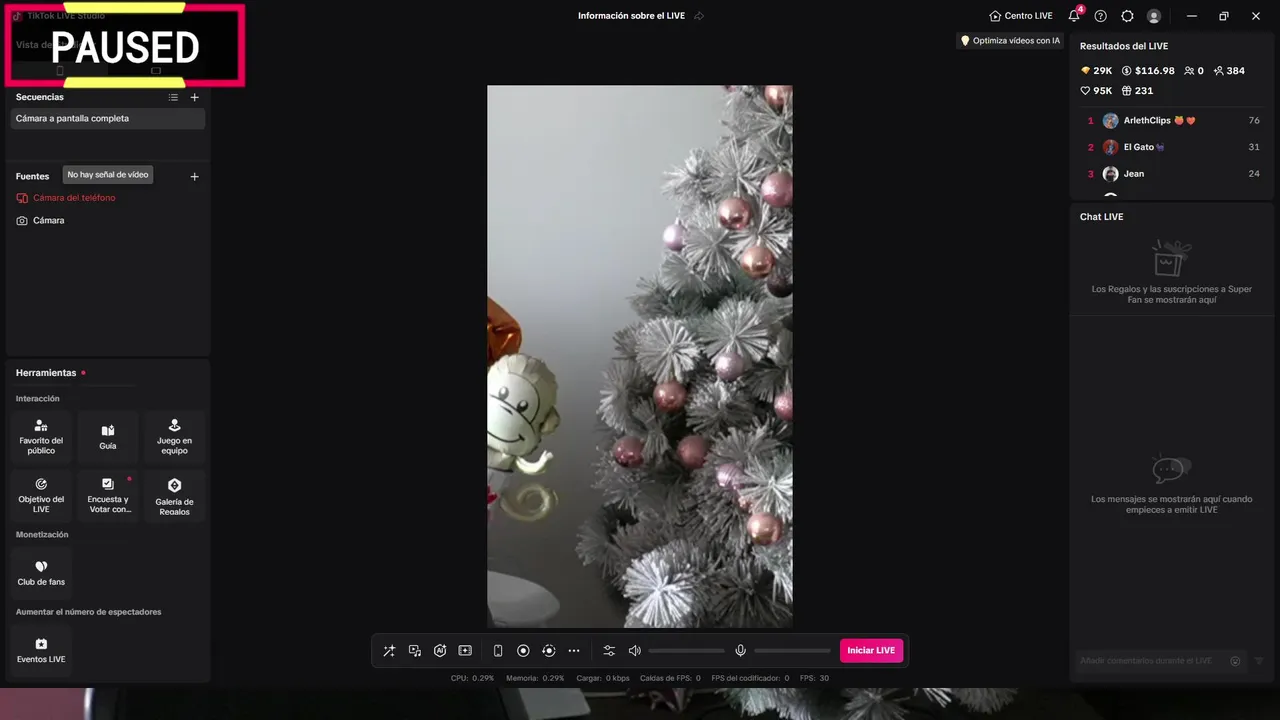Click the share arrow next to Información sobre el LIVE
Image resolution: width=1280 pixels, height=720 pixels.
(x=699, y=16)
